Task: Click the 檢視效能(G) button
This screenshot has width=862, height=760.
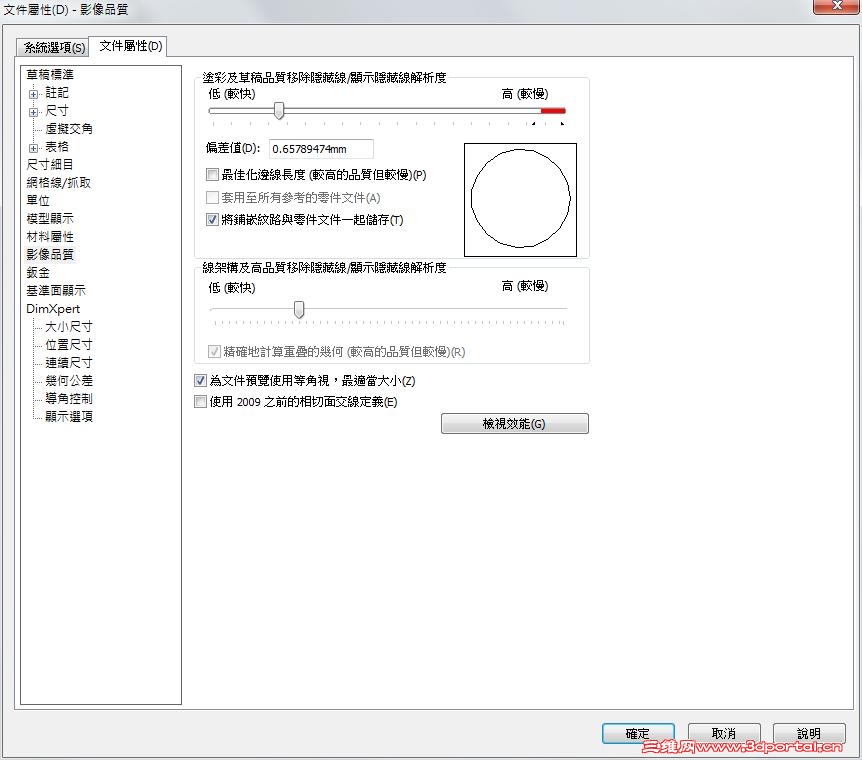Action: 515,423
